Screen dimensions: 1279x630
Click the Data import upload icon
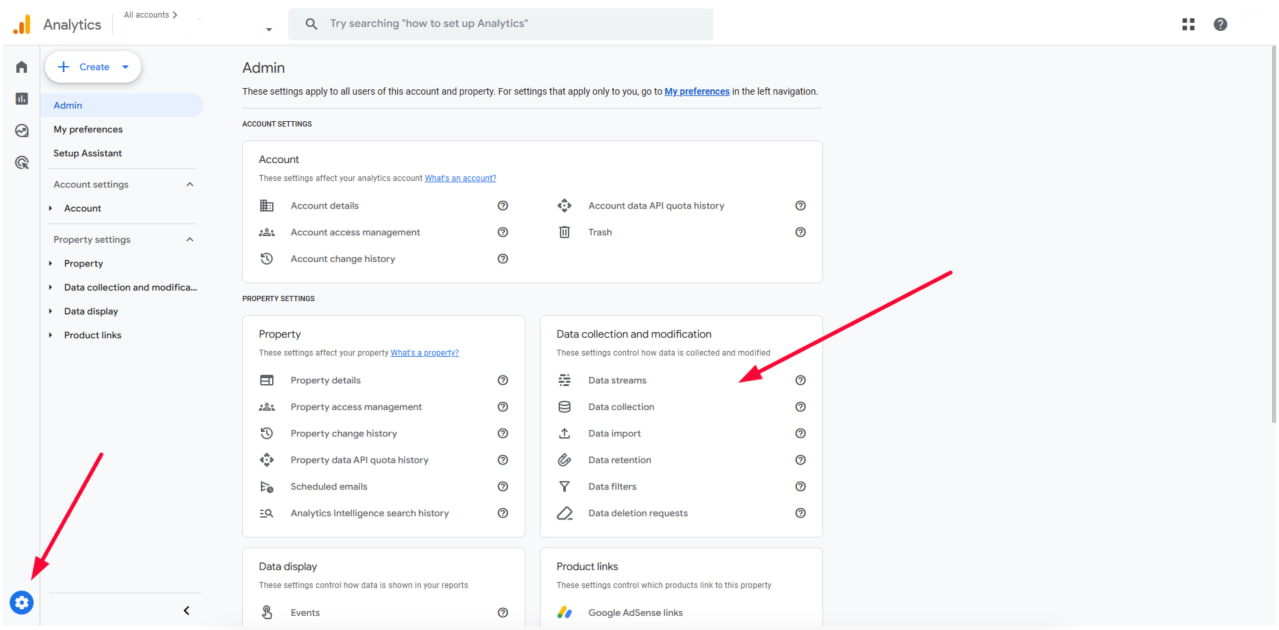[564, 433]
